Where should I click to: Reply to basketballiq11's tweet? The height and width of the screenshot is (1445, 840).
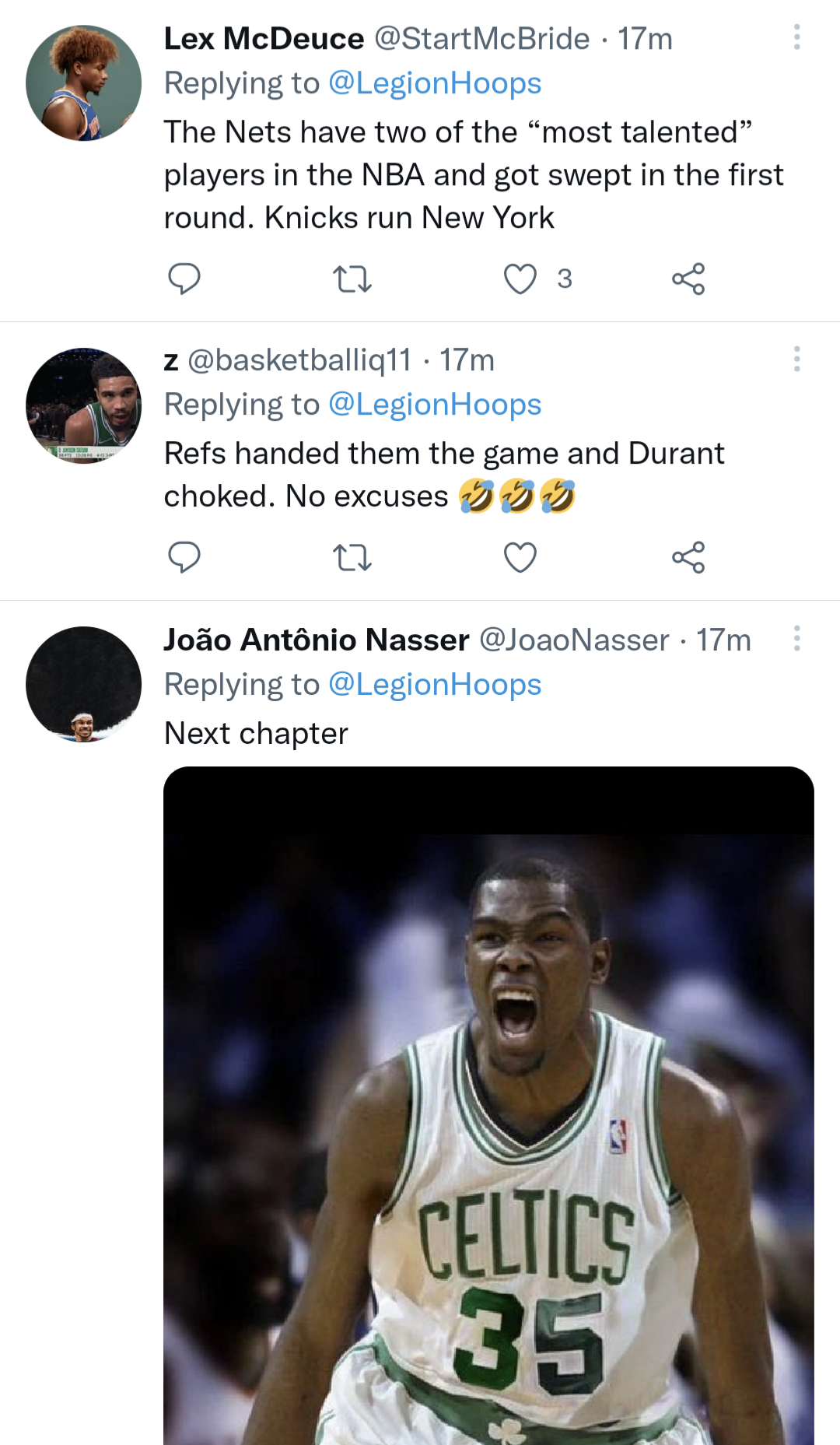pos(184,557)
